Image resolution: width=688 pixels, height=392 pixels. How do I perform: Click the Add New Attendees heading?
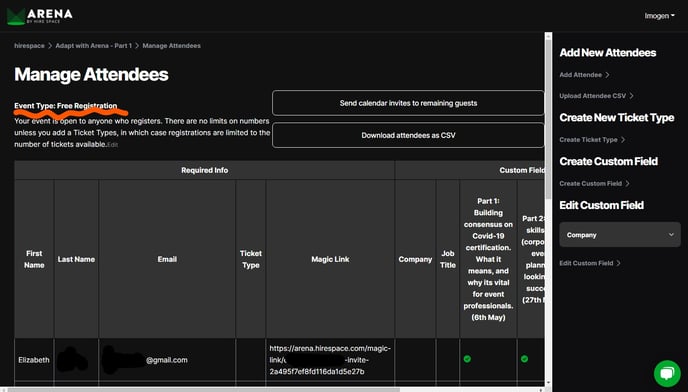608,53
